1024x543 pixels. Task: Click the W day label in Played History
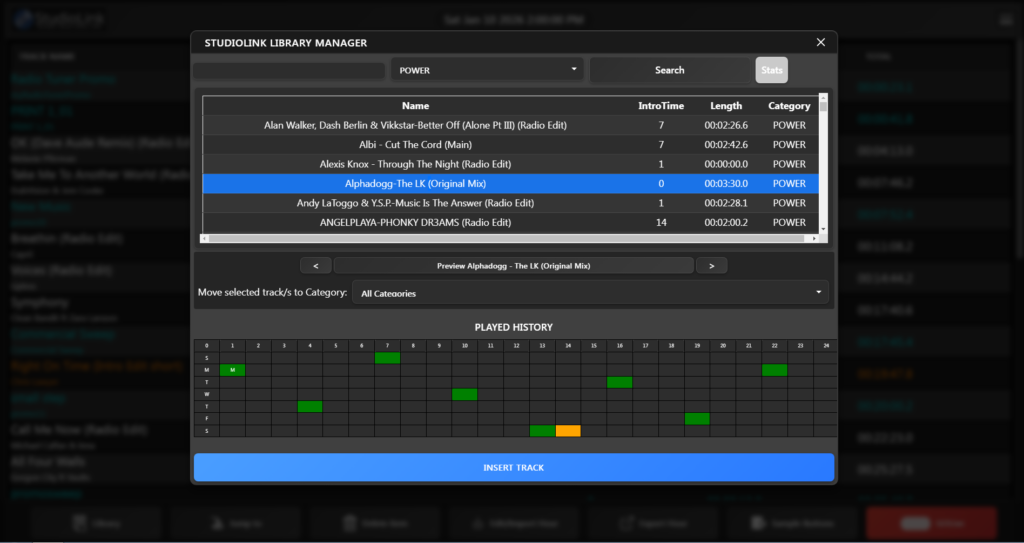click(x=207, y=395)
